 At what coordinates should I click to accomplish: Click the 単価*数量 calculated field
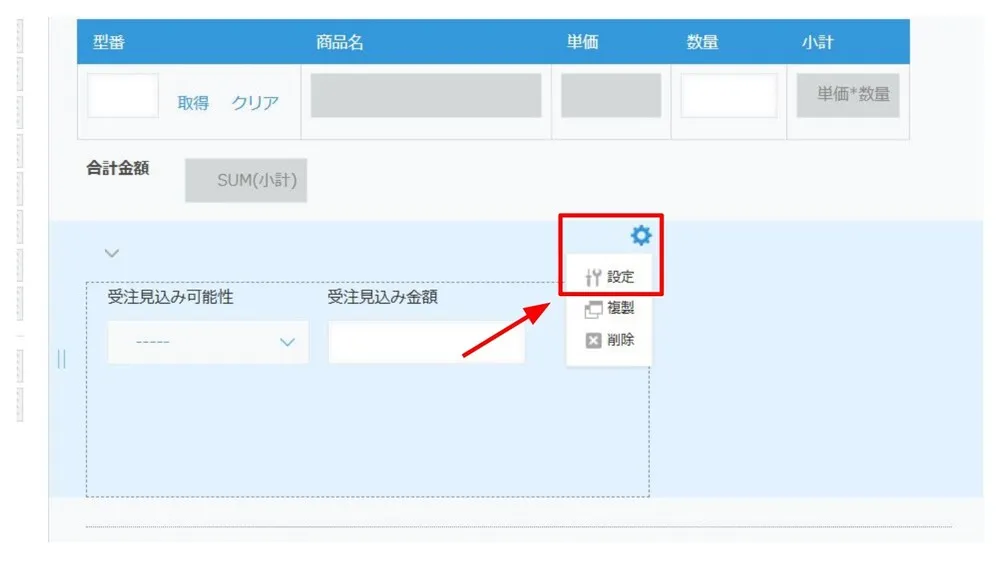[847, 95]
